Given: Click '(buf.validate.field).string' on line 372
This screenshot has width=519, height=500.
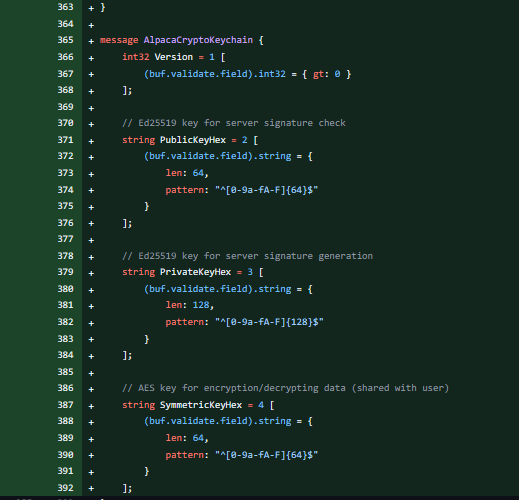Looking at the screenshot, I should pos(217,156).
